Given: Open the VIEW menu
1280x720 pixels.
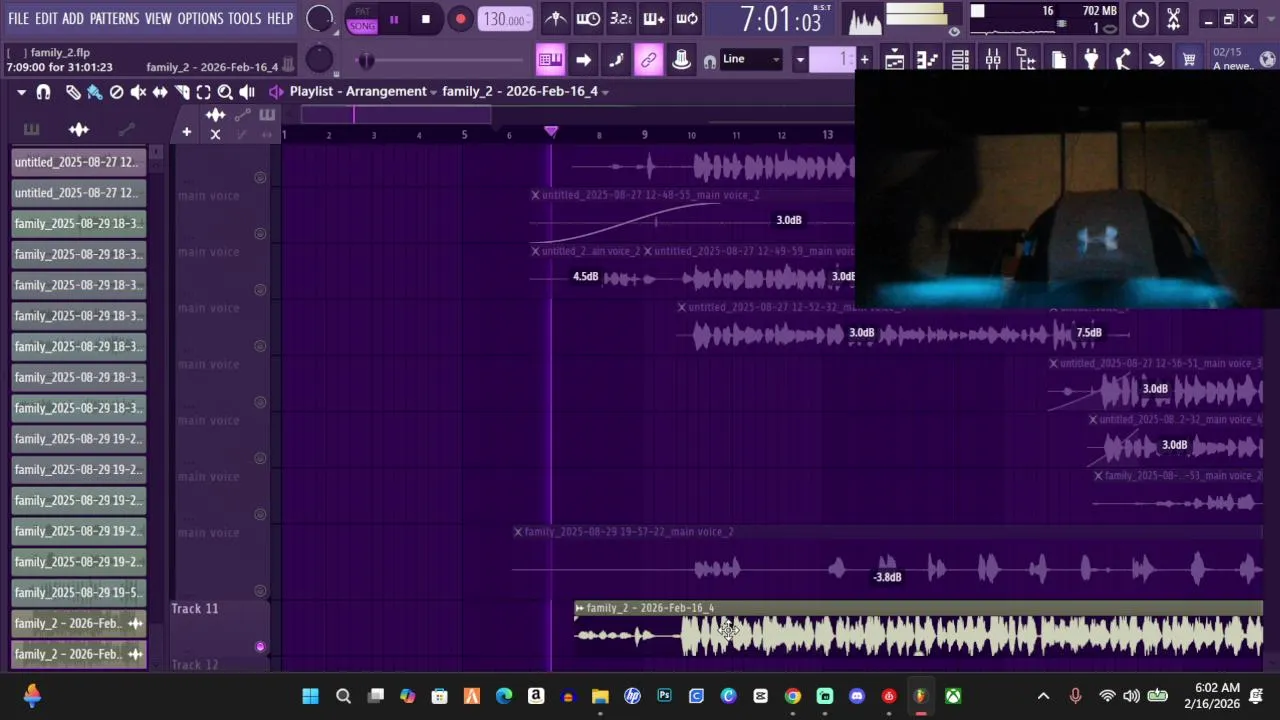Looking at the screenshot, I should pyautogui.click(x=158, y=18).
